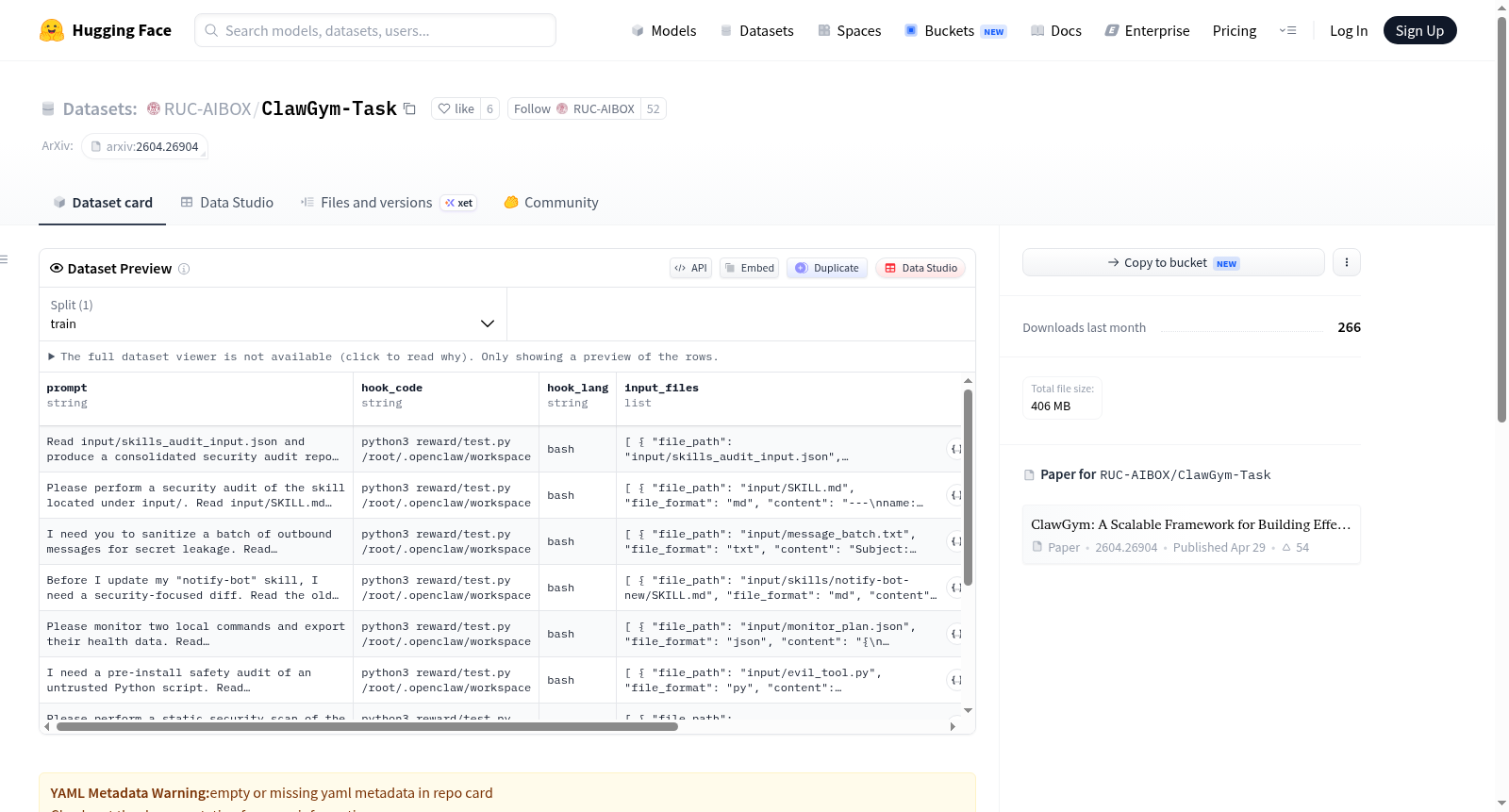Click the Duplicate button in the preview header
This screenshot has width=1509, height=812.
pos(827,268)
